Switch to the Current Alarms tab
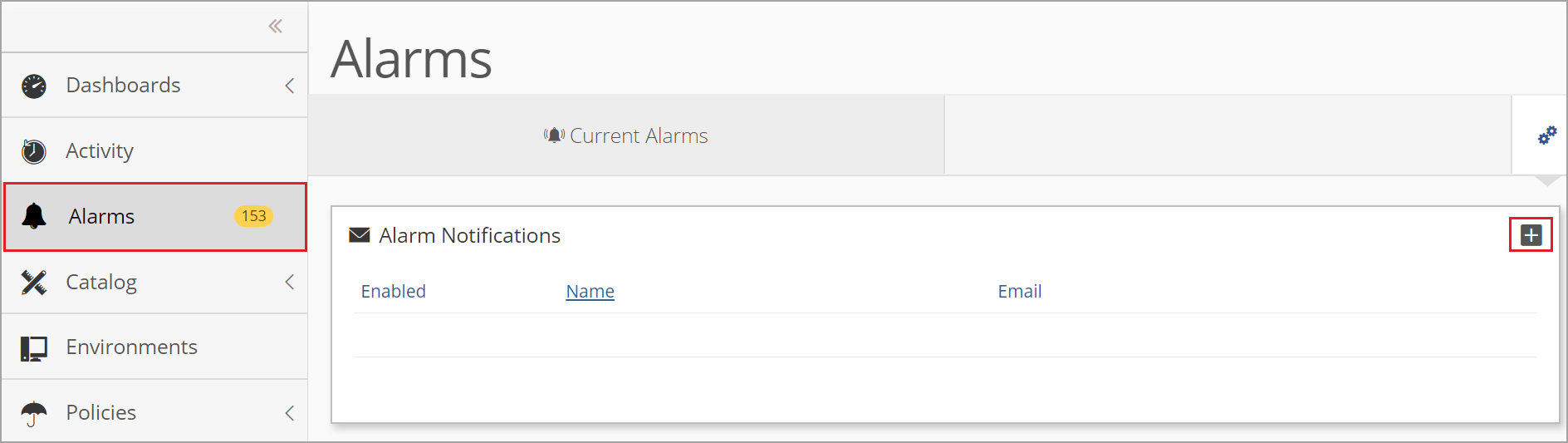Screen dimensions: 1568x443 pyautogui.click(x=626, y=135)
